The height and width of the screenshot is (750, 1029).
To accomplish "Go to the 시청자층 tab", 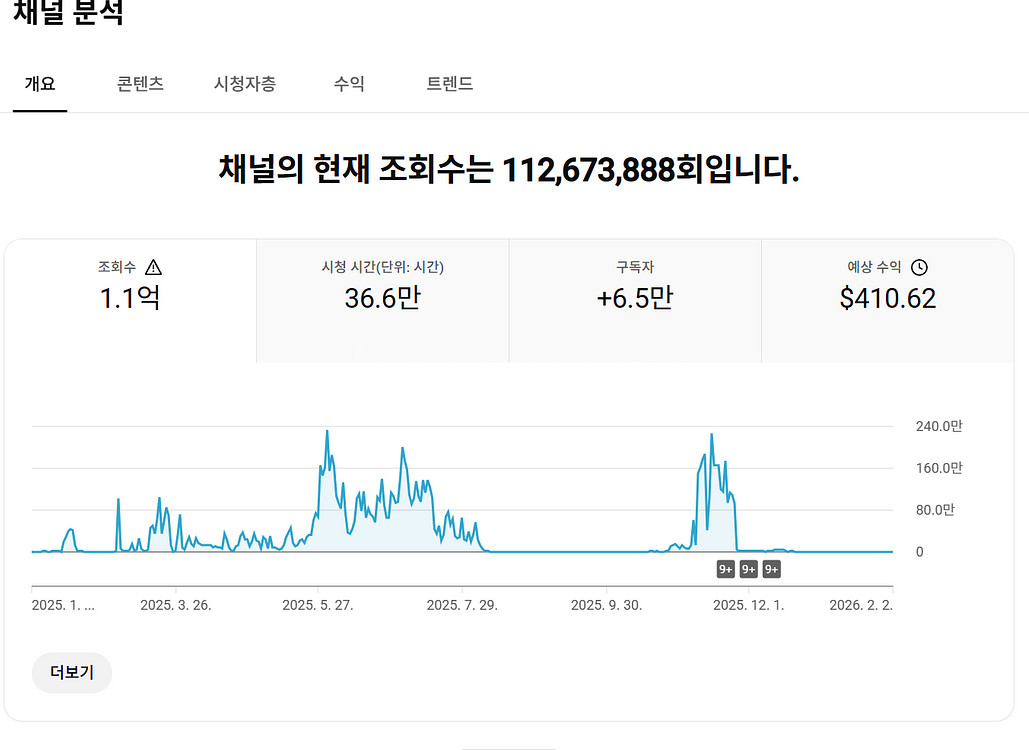I will click(x=244, y=85).
